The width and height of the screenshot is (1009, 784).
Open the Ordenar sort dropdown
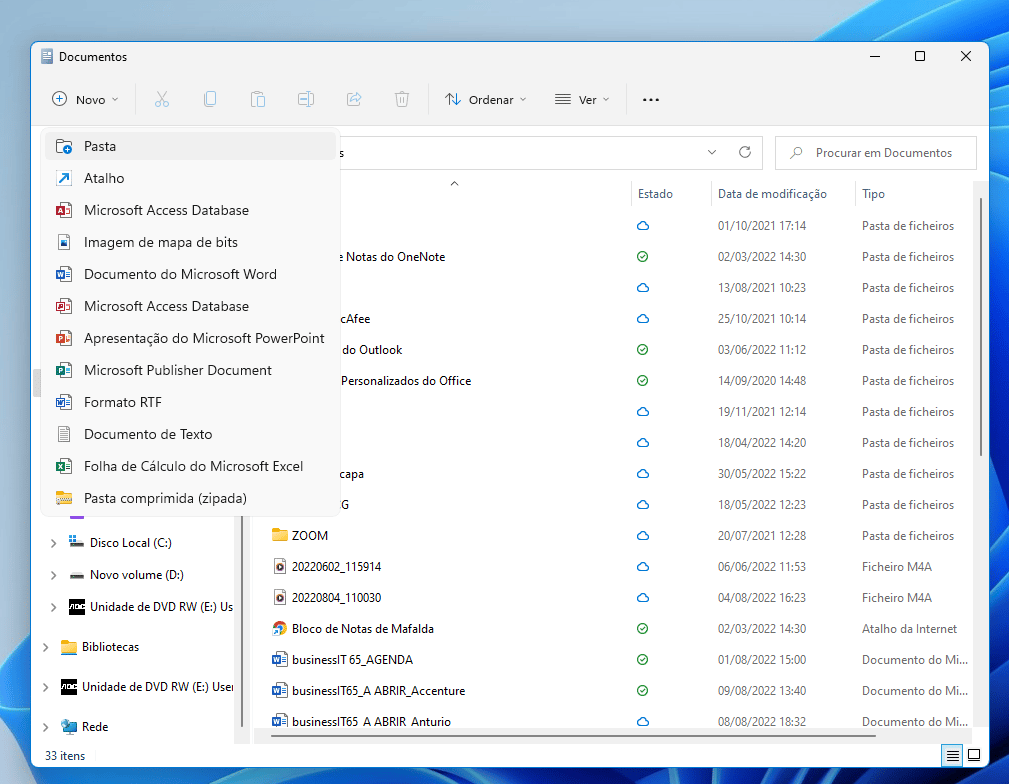pos(486,100)
